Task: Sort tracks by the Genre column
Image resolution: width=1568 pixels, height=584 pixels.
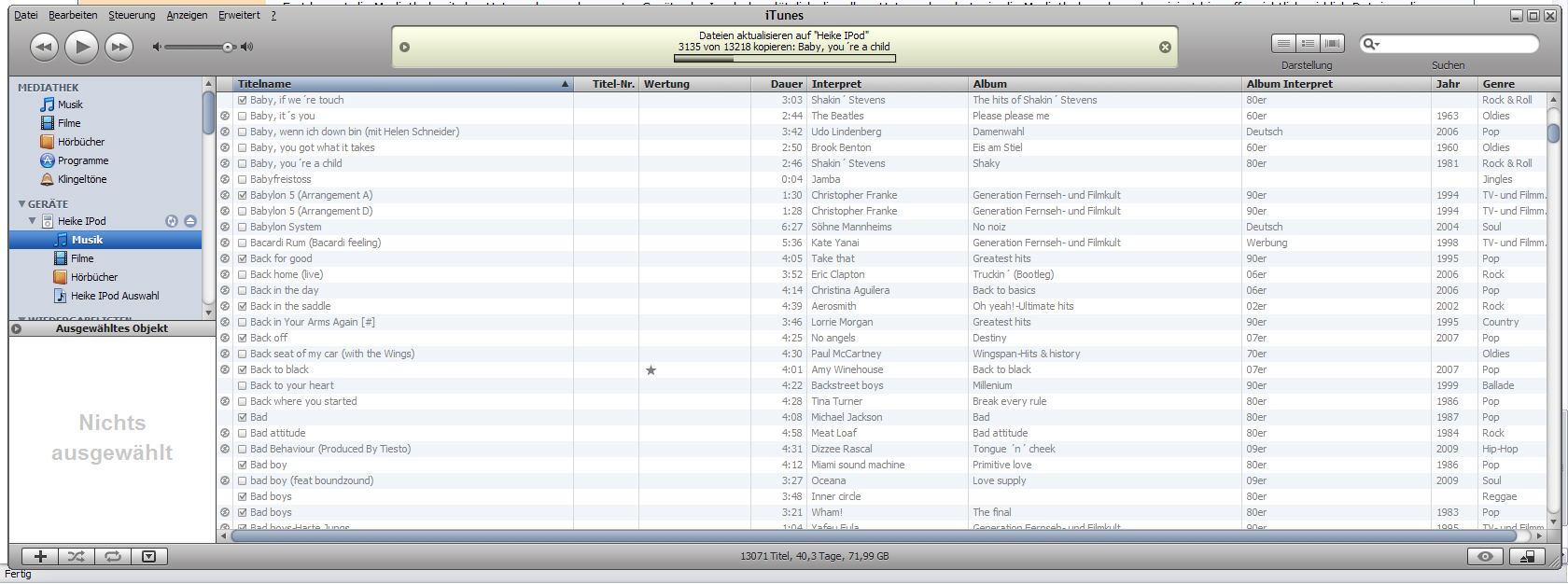Action: (1512, 84)
